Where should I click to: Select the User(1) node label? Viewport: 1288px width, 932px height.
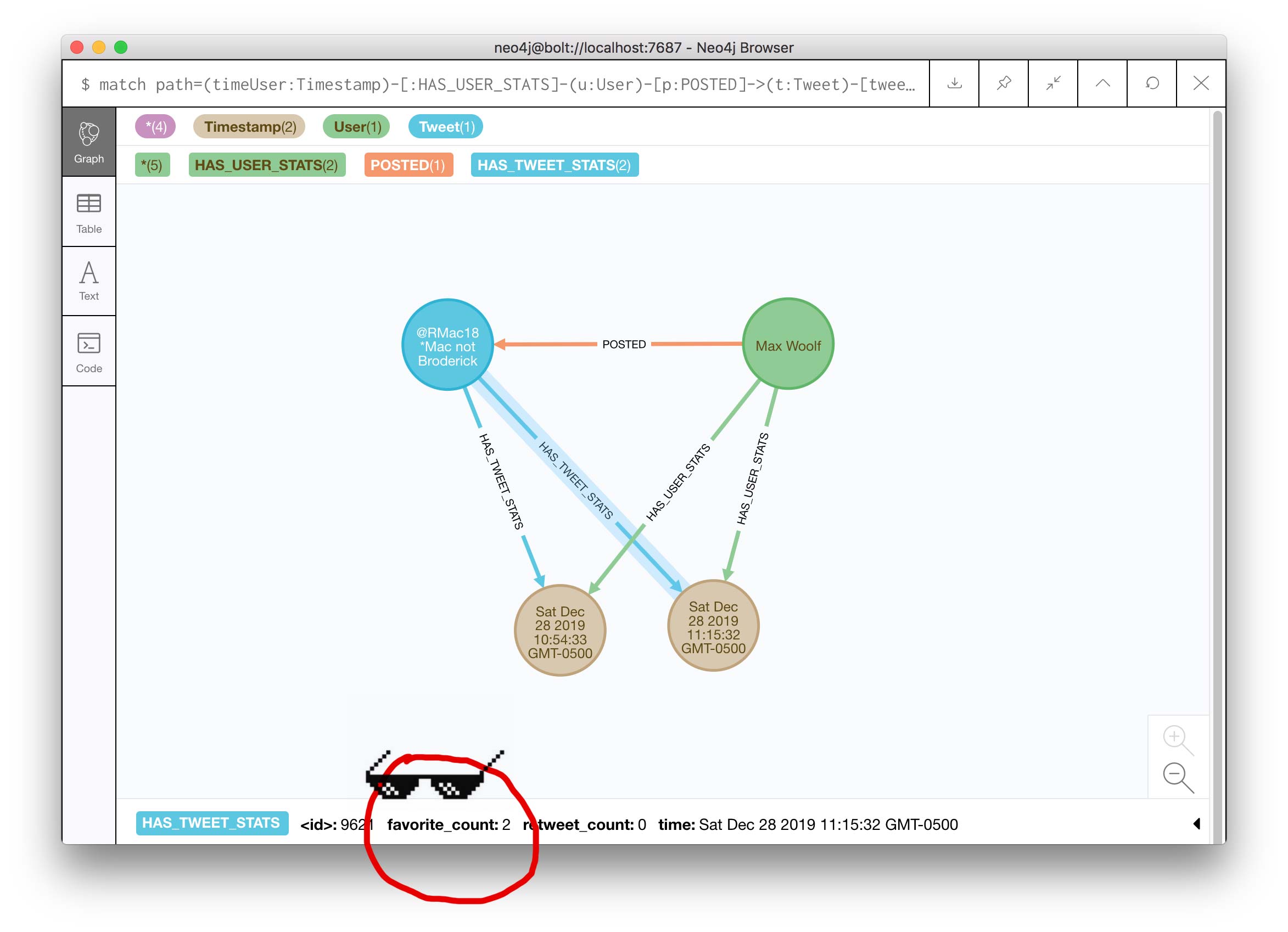click(x=357, y=127)
